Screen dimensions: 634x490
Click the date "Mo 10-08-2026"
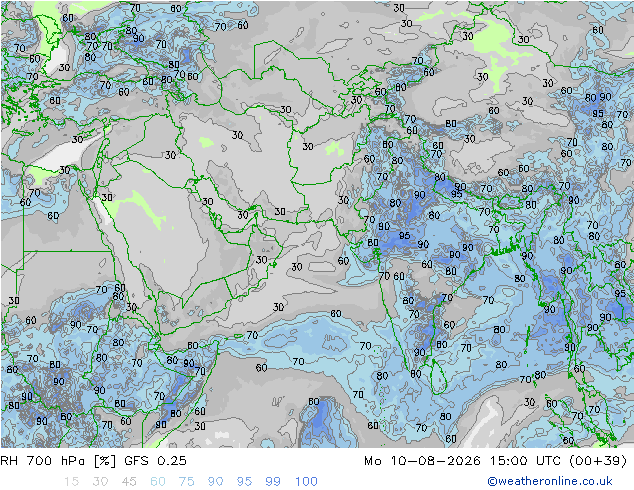click(422, 461)
